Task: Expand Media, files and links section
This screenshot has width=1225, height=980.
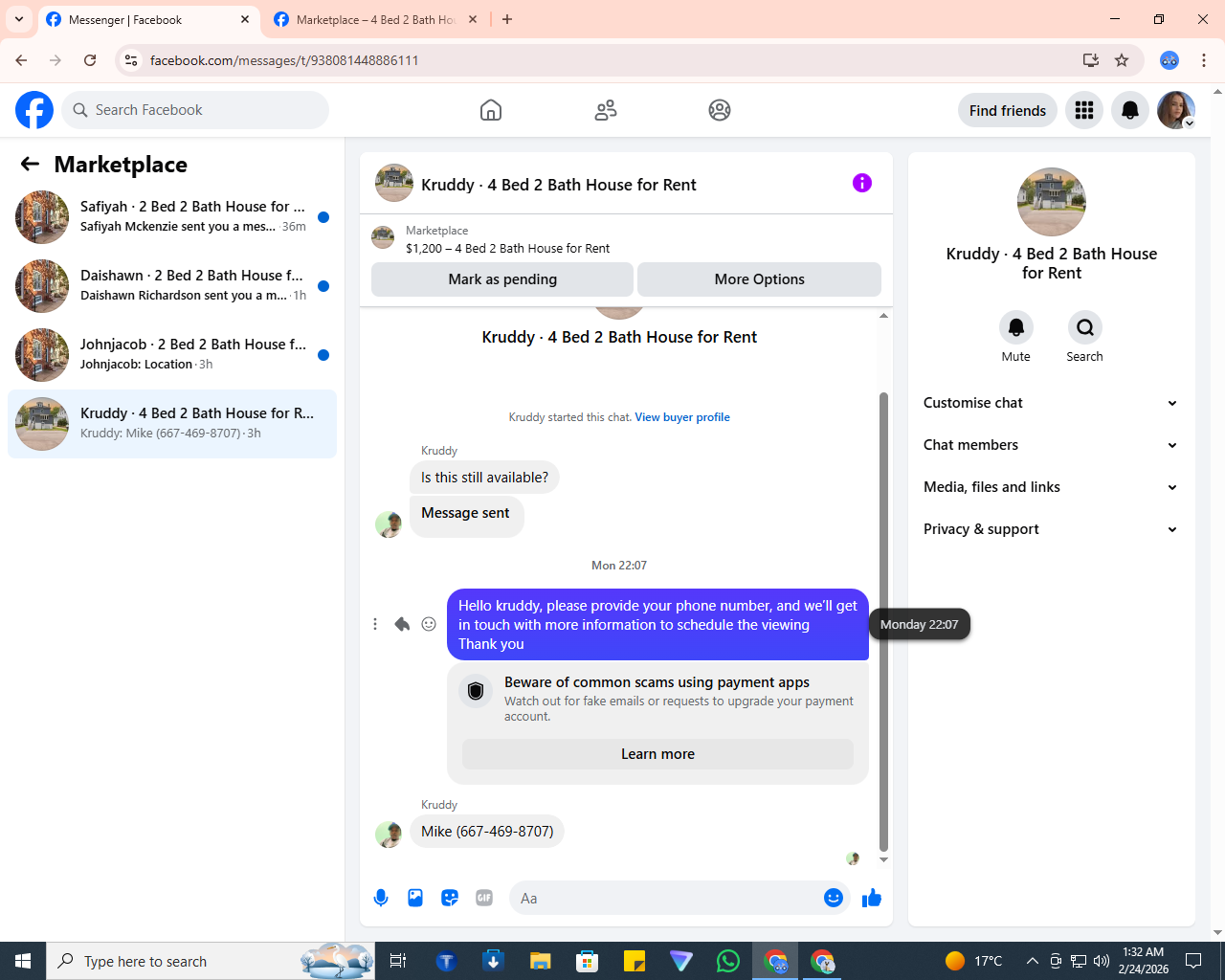Action: (1052, 487)
